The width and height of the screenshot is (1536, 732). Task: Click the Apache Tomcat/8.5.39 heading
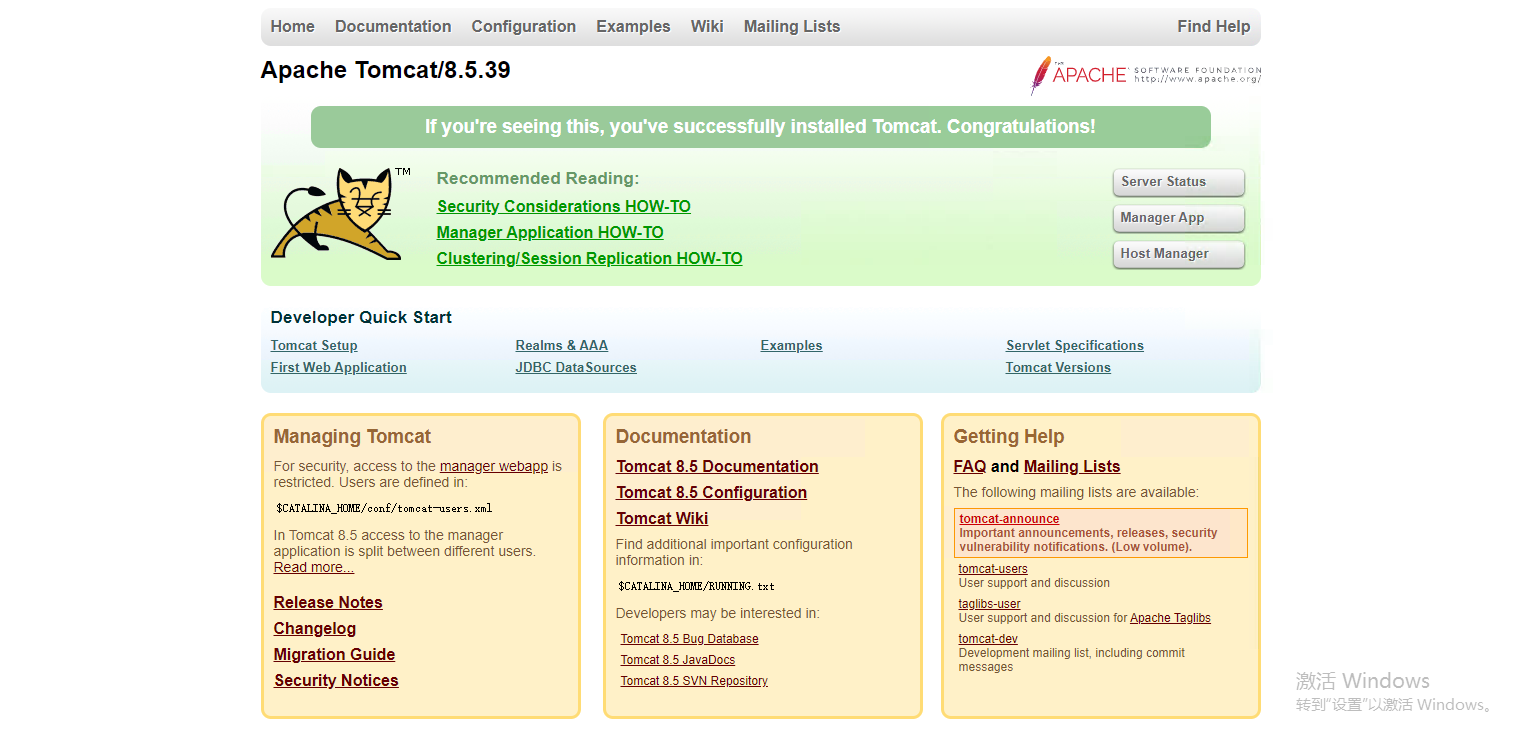[x=385, y=70]
